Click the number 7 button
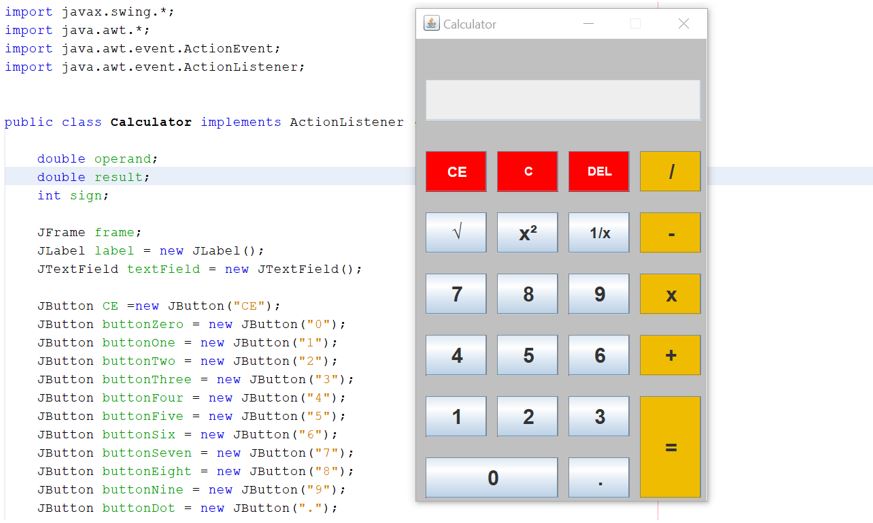Image resolution: width=873 pixels, height=523 pixels. point(456,294)
